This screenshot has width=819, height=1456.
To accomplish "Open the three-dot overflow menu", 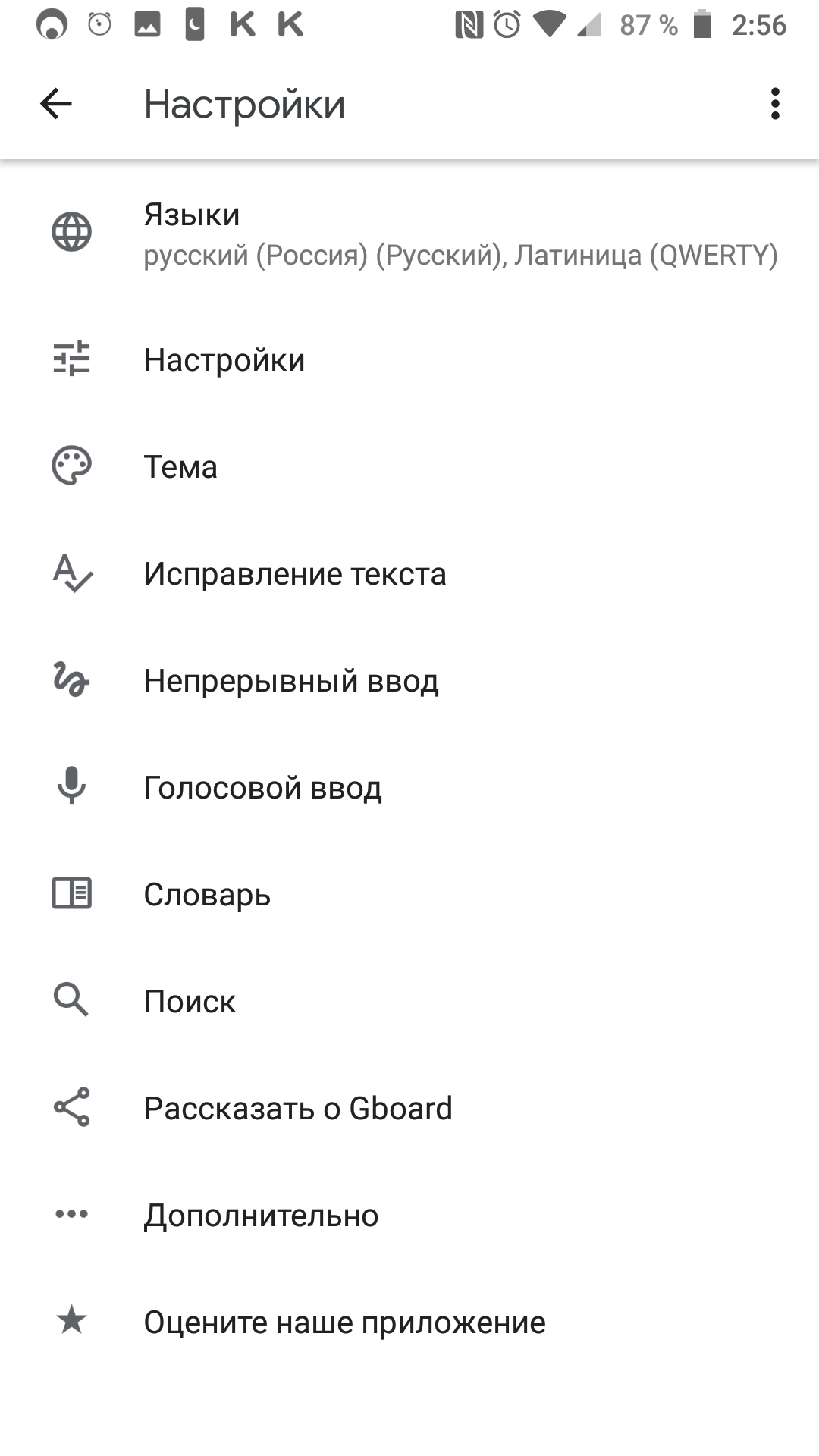I will [774, 104].
